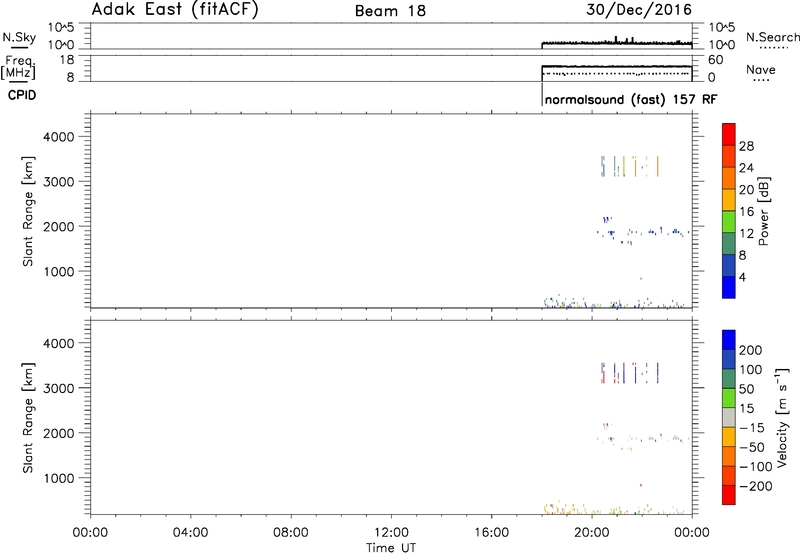Screen dimensions: 800x554
Task: Click the "12" Power colorbar tick label
Action: coord(746,233)
